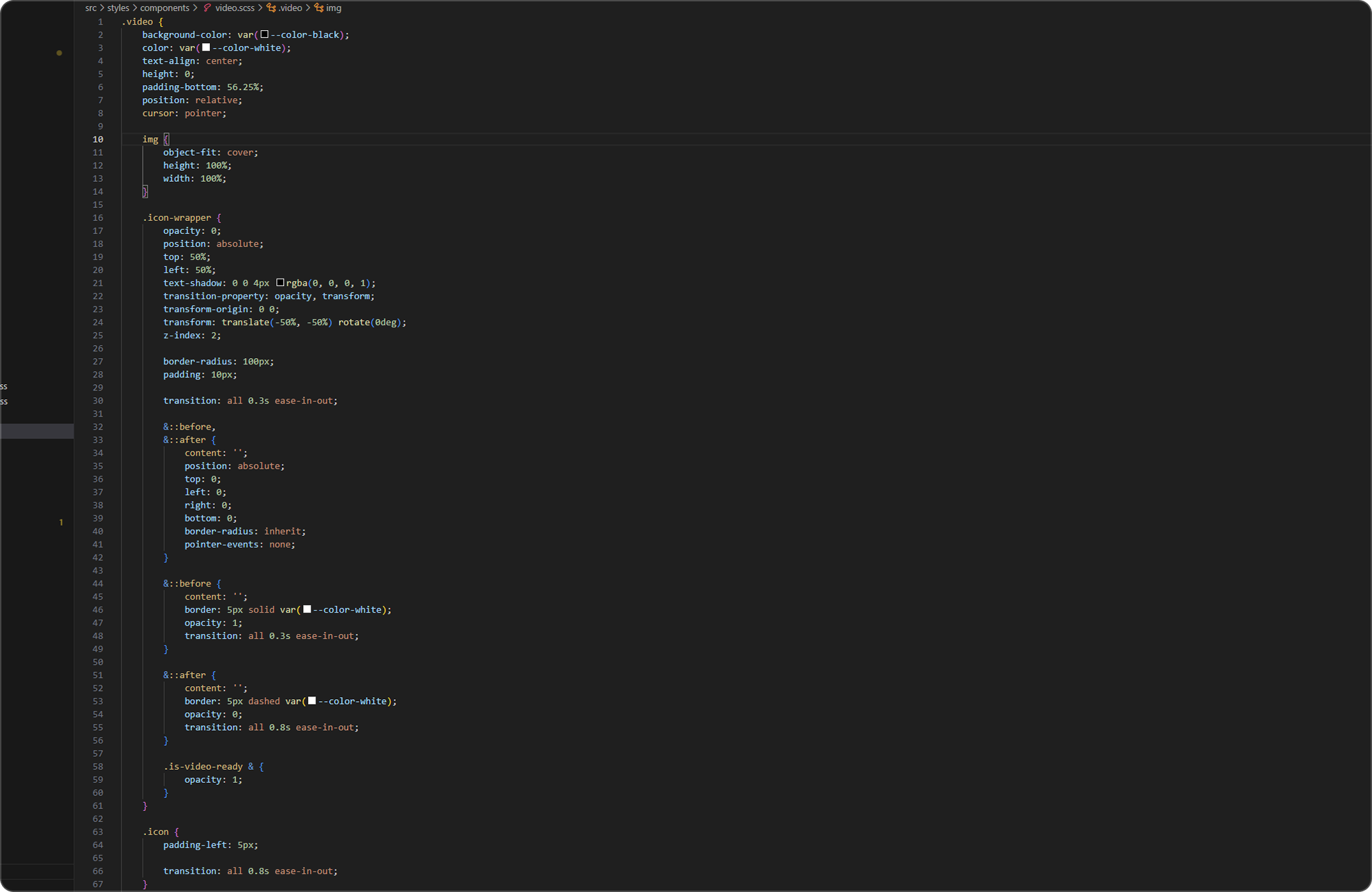Viewport: 1372px width, 892px height.
Task: Open the components breadcrumb folder
Action: pyautogui.click(x=165, y=8)
